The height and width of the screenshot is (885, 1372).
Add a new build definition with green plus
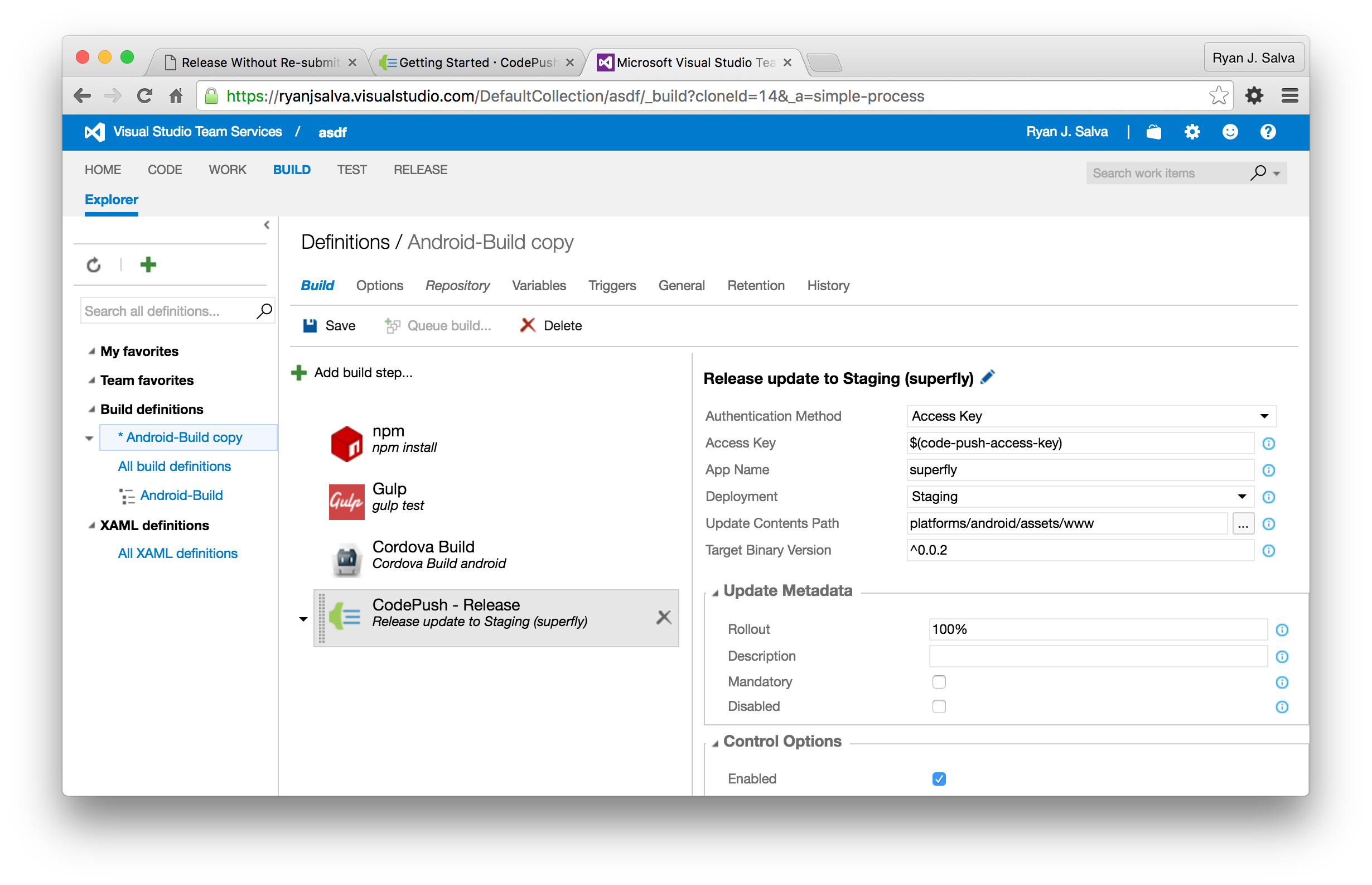coord(148,265)
